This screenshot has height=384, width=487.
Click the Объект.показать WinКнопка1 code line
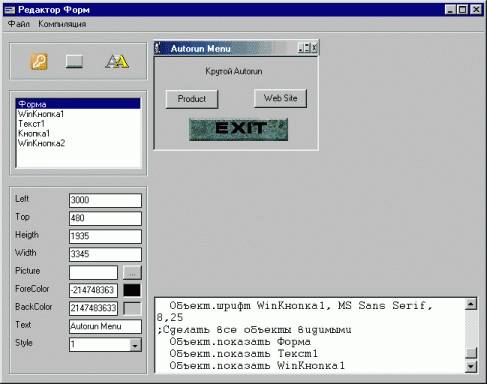(257, 366)
